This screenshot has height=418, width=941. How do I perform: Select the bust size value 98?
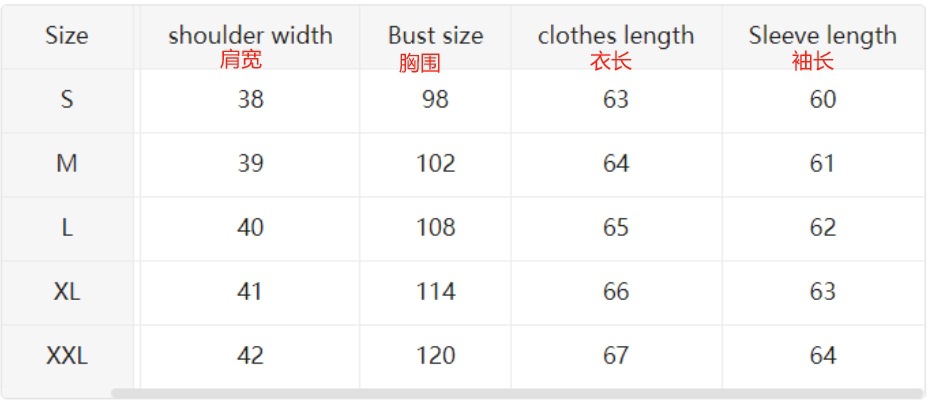click(x=435, y=100)
